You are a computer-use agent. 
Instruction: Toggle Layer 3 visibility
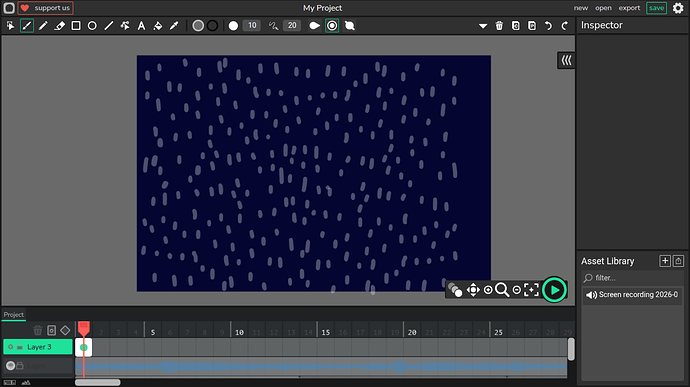click(x=11, y=347)
